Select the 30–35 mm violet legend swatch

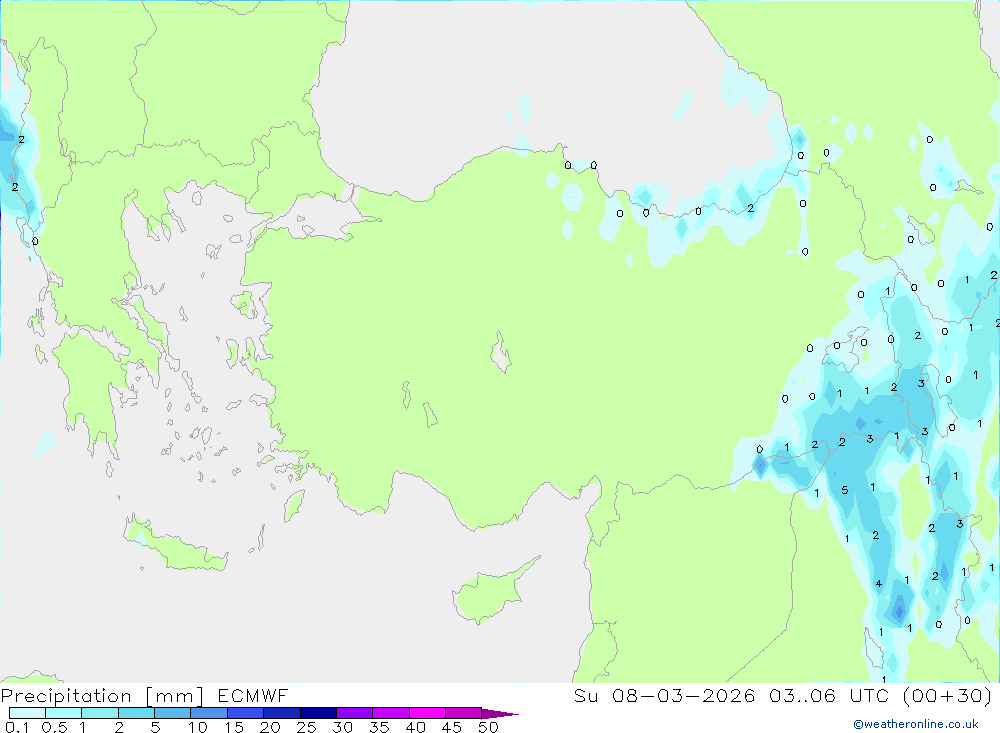[355, 713]
